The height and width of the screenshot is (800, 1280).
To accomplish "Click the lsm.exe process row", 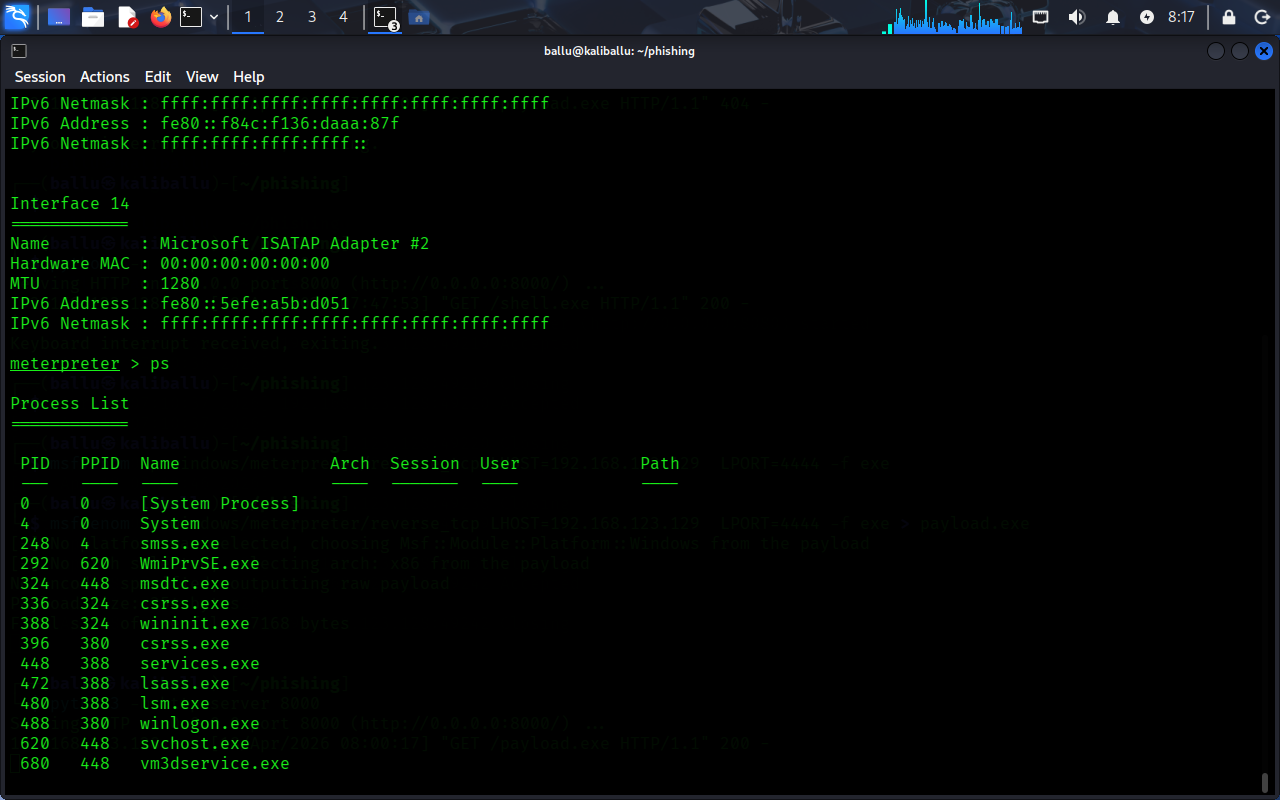I will (x=115, y=703).
